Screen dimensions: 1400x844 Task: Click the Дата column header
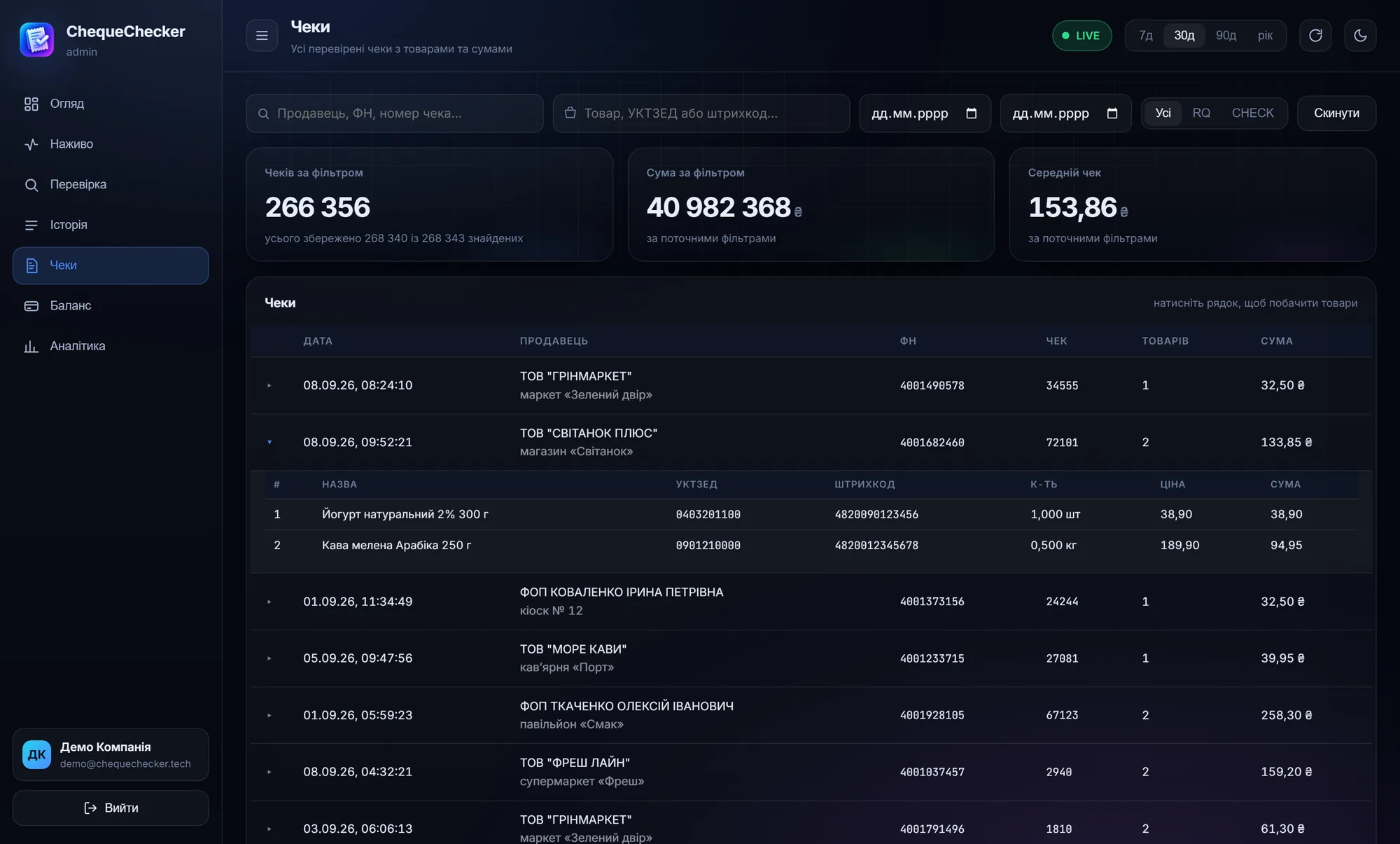[318, 341]
